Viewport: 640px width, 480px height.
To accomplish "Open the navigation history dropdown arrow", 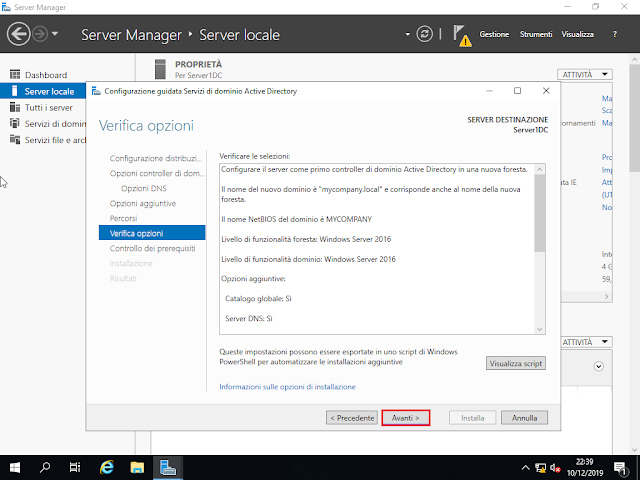I will (55, 34).
